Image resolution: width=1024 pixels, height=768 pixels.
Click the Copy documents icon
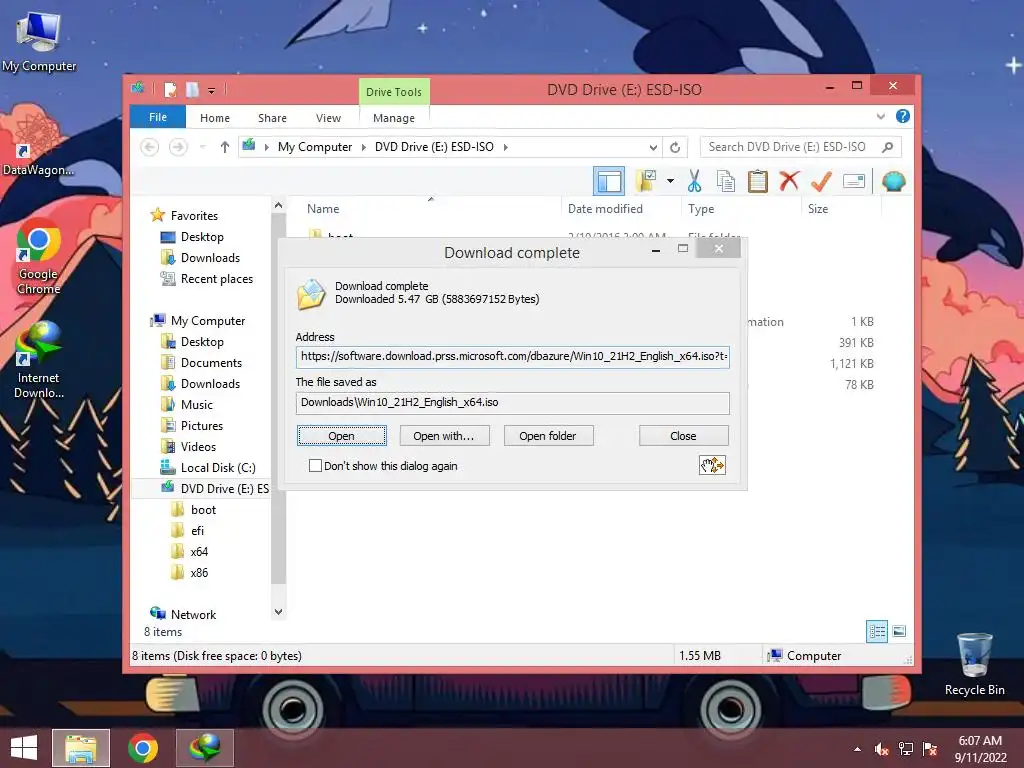point(726,181)
